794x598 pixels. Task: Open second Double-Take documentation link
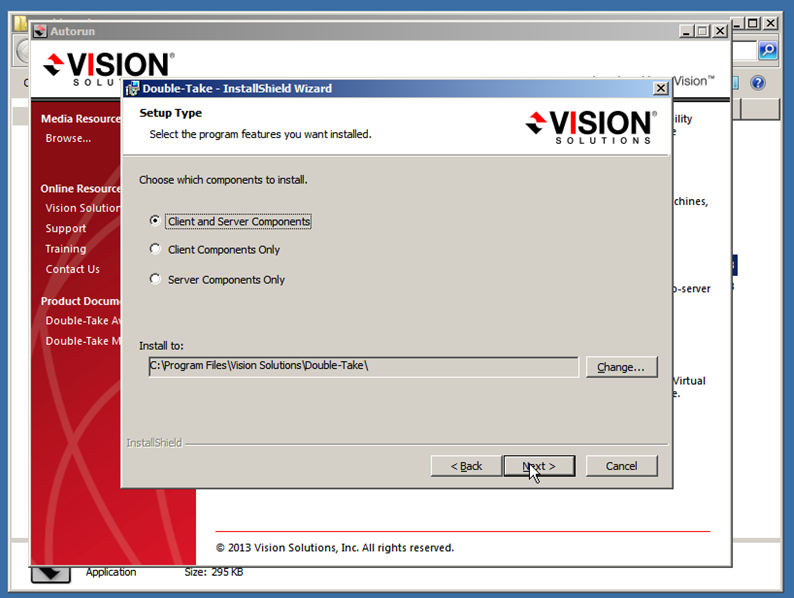pos(83,341)
